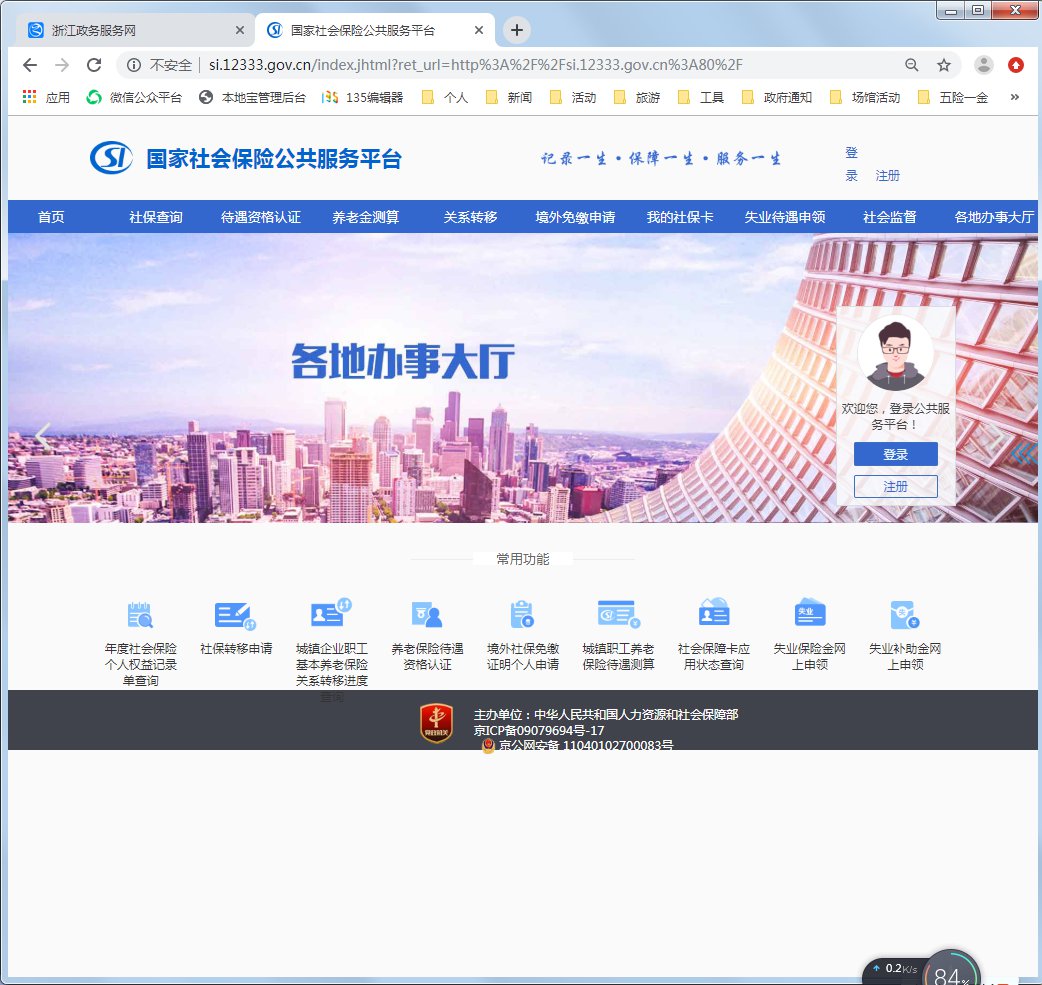Open the 场馆活动 bookmark folder
This screenshot has height=985, width=1042.
pyautogui.click(x=865, y=98)
